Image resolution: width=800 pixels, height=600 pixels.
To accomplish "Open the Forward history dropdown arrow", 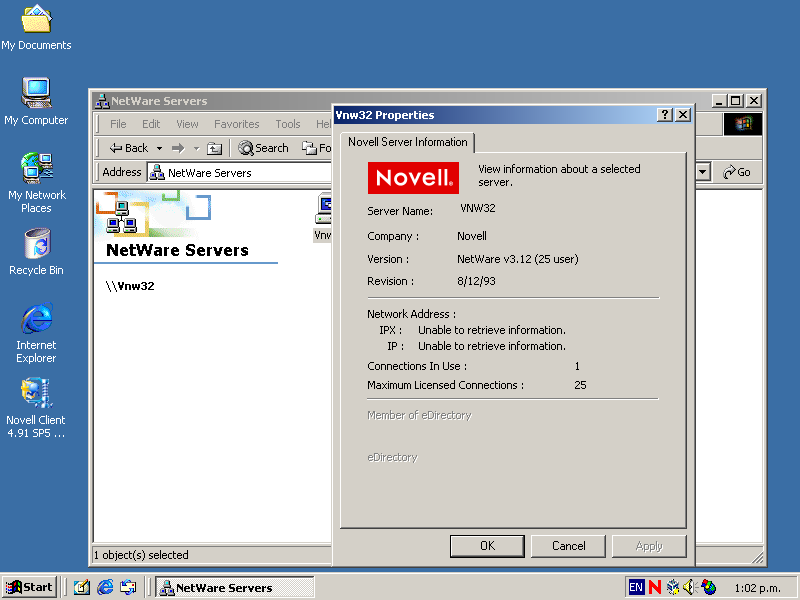I will pos(196,148).
